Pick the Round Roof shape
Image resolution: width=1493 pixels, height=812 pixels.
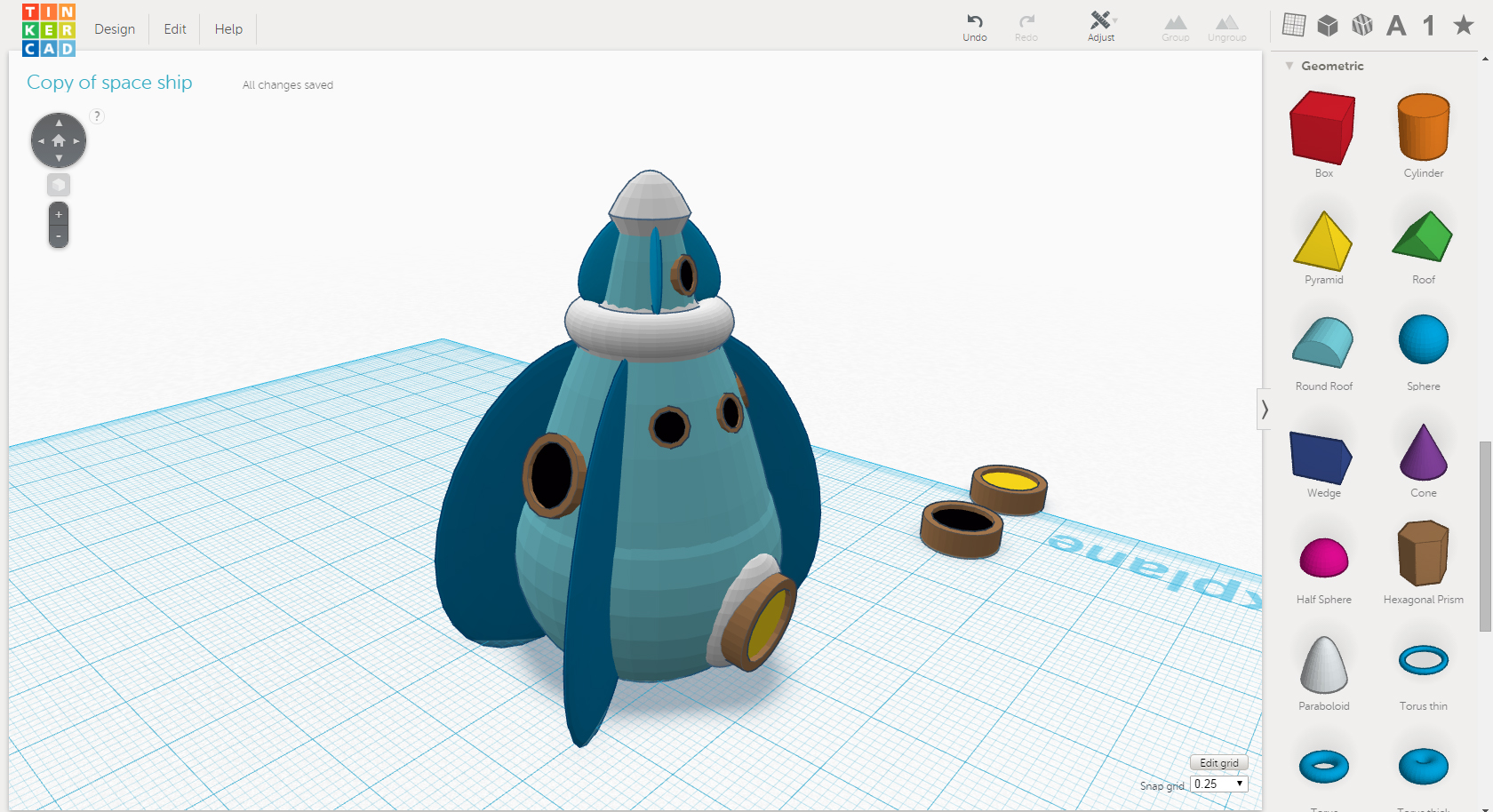coord(1323,342)
